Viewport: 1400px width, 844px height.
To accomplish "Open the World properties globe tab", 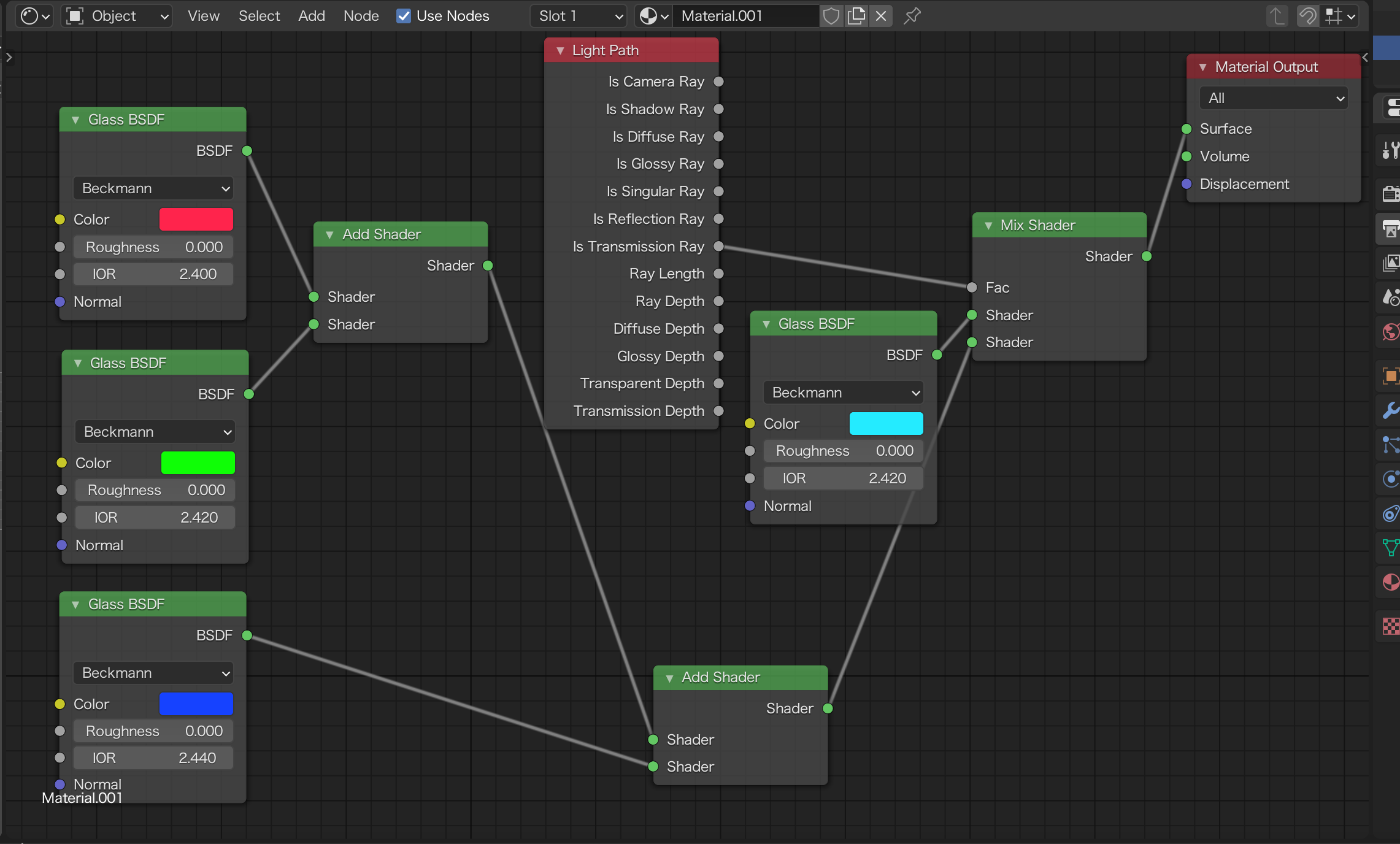I will pos(1390,332).
